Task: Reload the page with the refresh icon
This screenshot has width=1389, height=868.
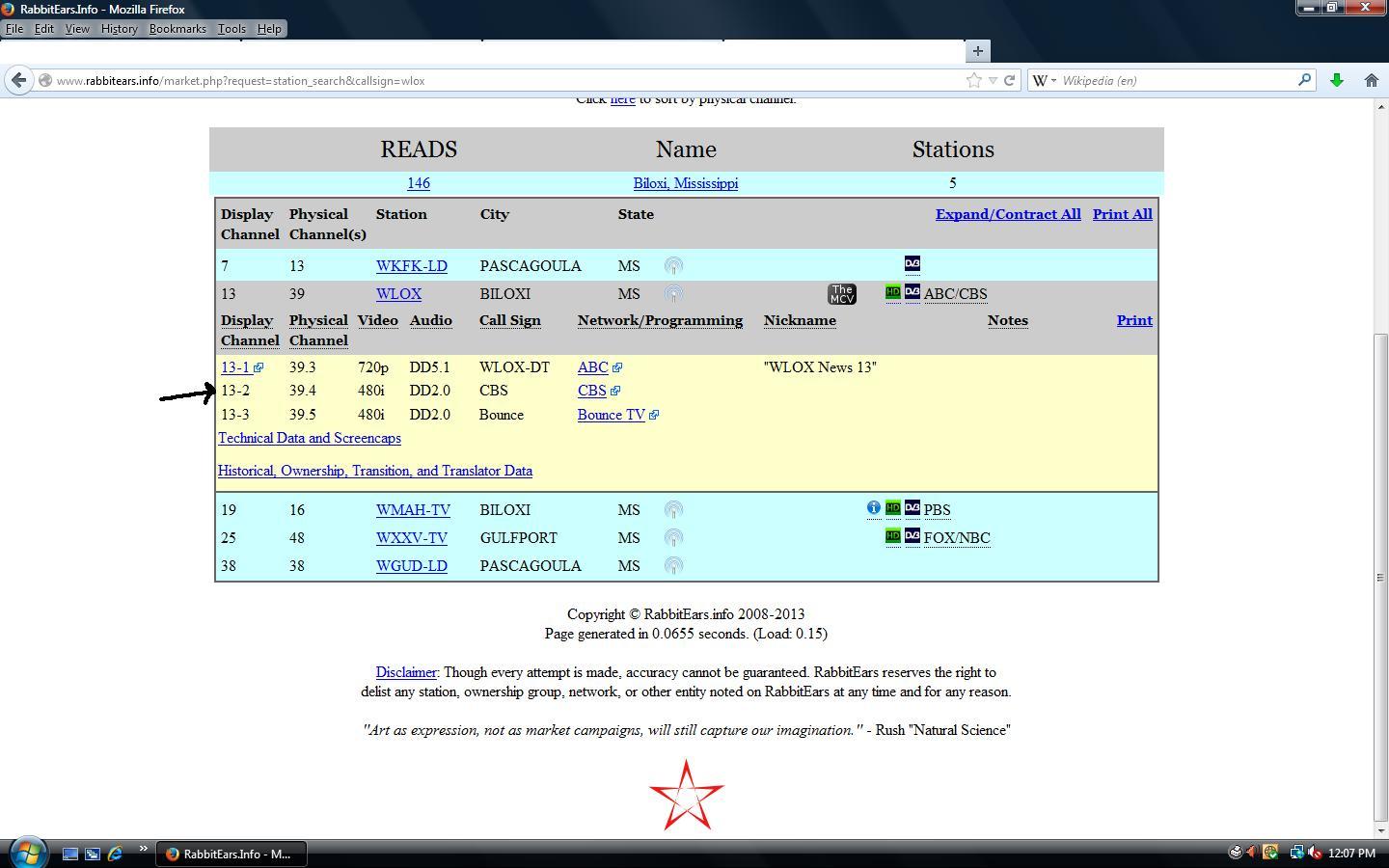Action: [x=1009, y=81]
